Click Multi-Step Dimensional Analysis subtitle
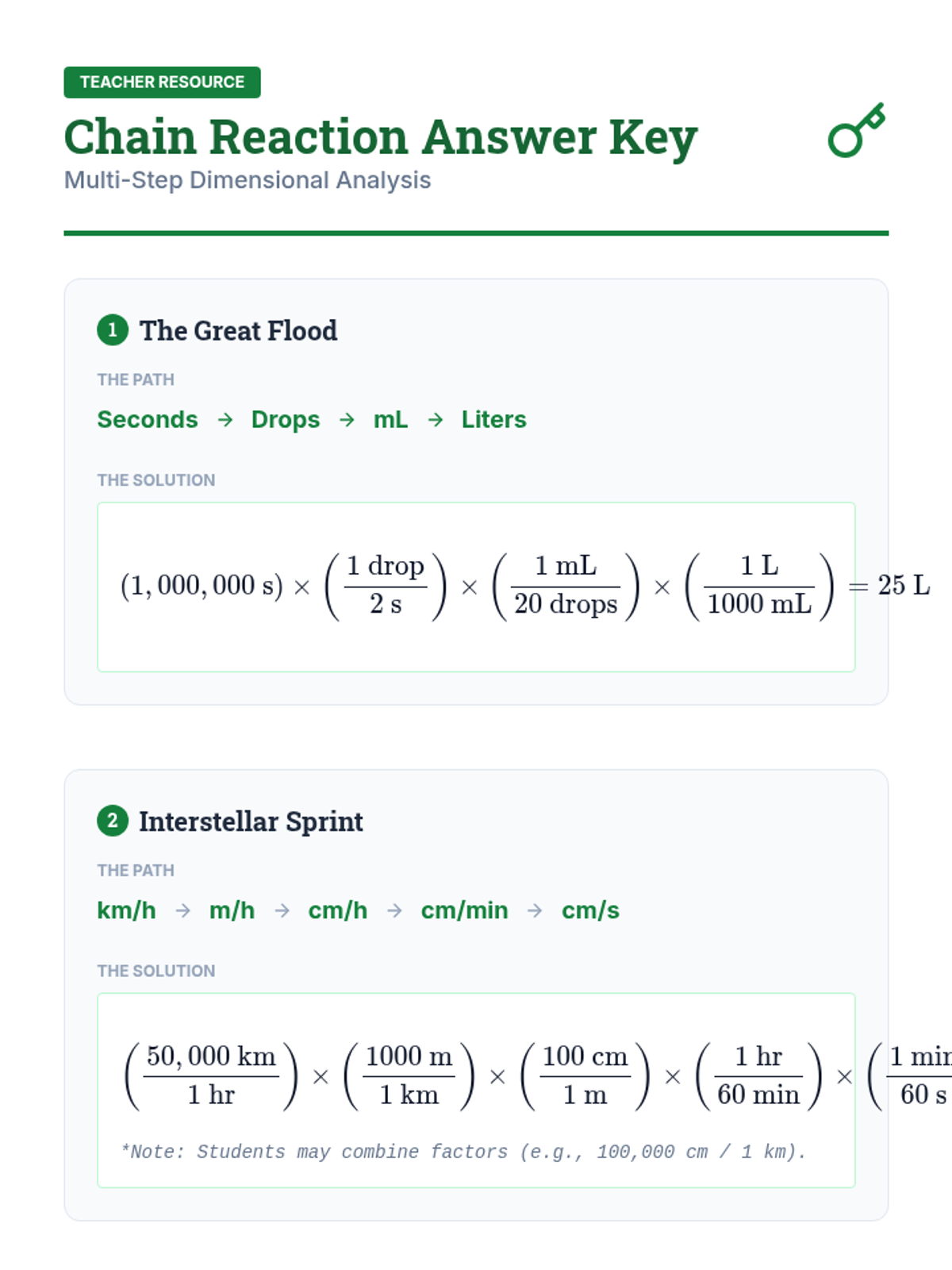952x1270 pixels. (x=248, y=180)
